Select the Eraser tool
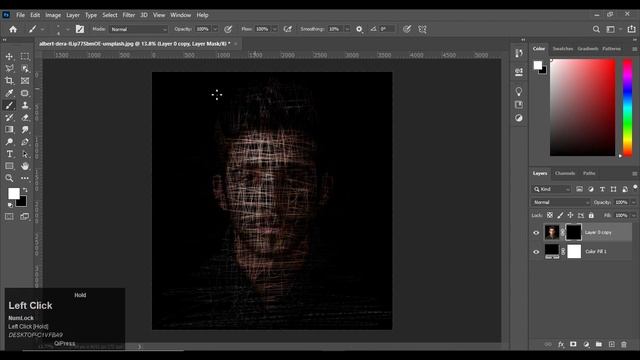The image size is (640, 360). tap(25, 118)
